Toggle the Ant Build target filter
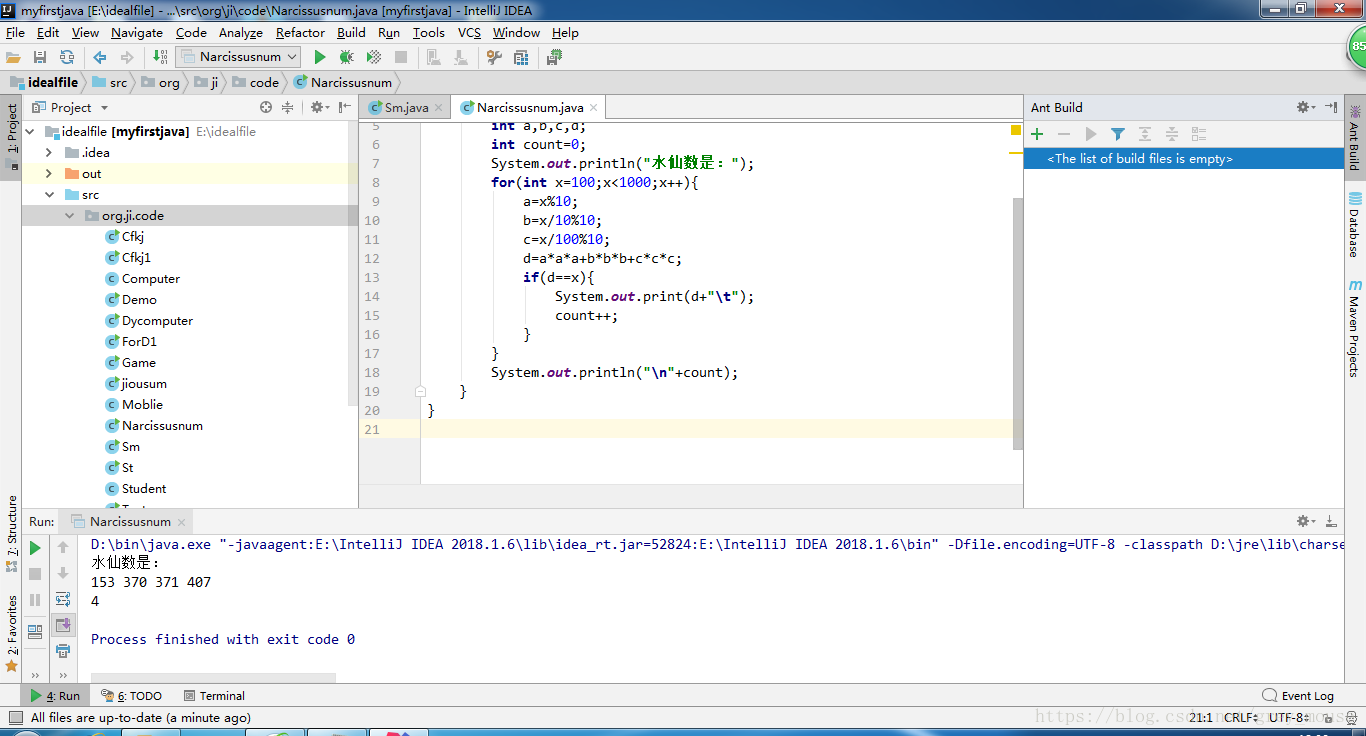The height and width of the screenshot is (736, 1366). coord(1118,134)
